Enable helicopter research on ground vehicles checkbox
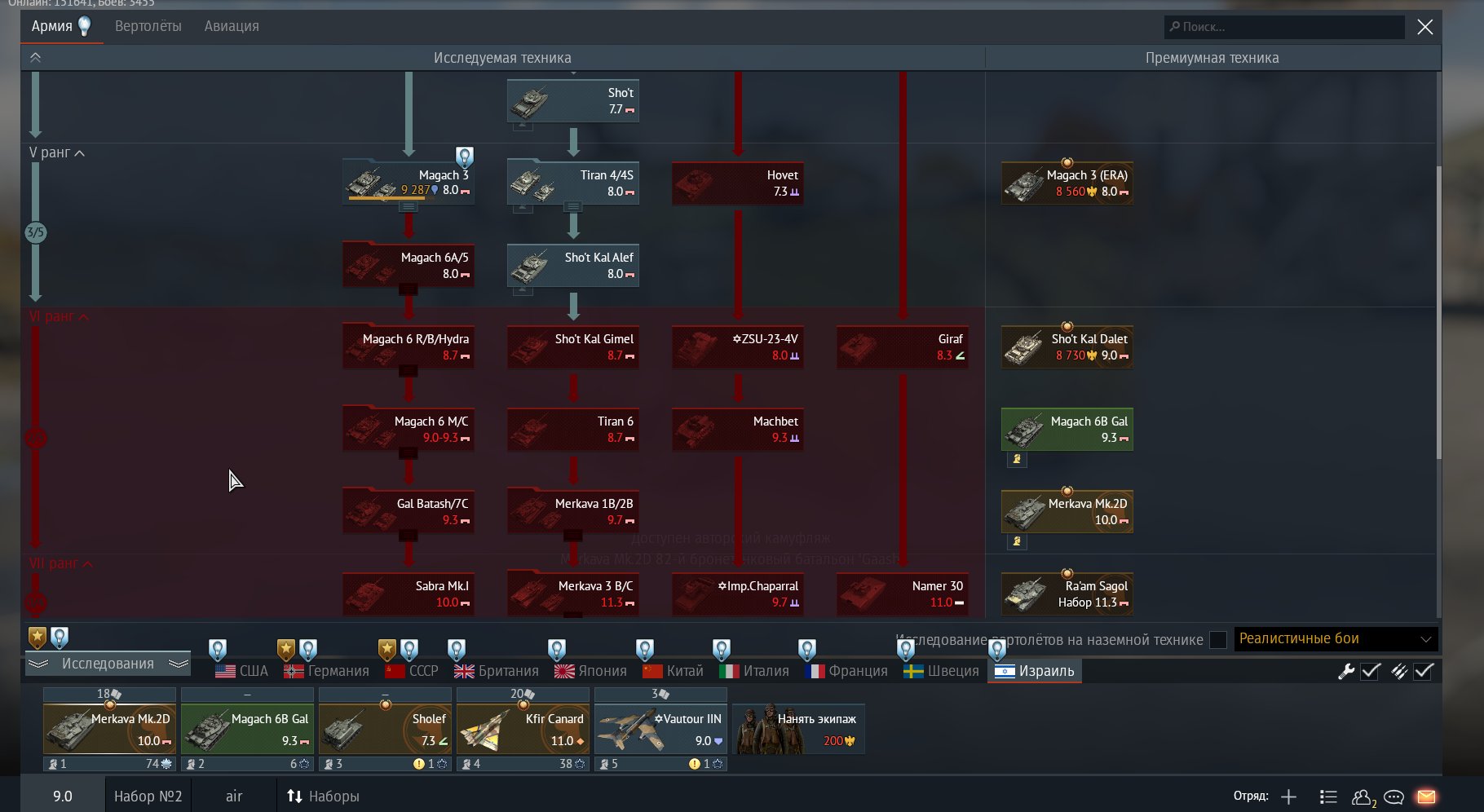This screenshot has width=1484, height=812. [x=1218, y=640]
